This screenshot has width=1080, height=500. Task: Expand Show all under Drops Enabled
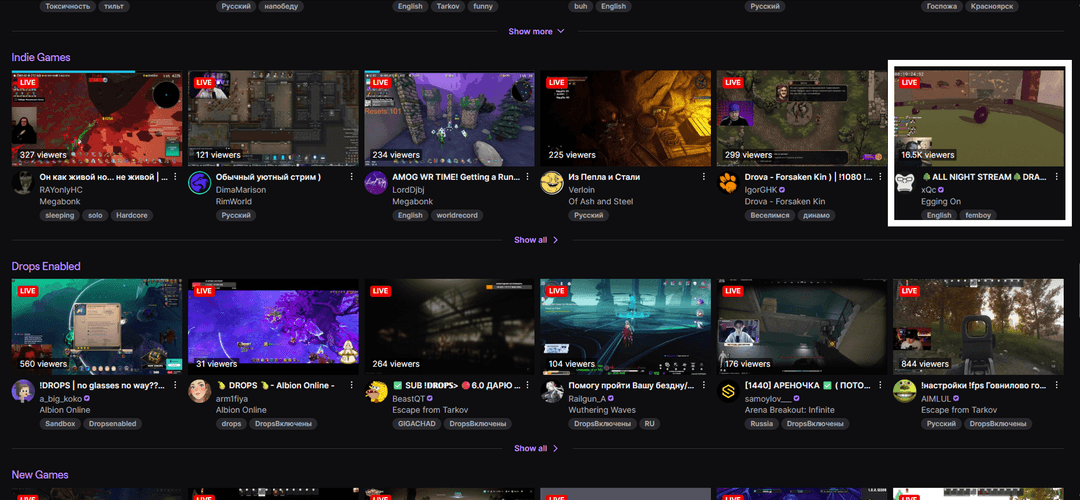[x=537, y=448]
